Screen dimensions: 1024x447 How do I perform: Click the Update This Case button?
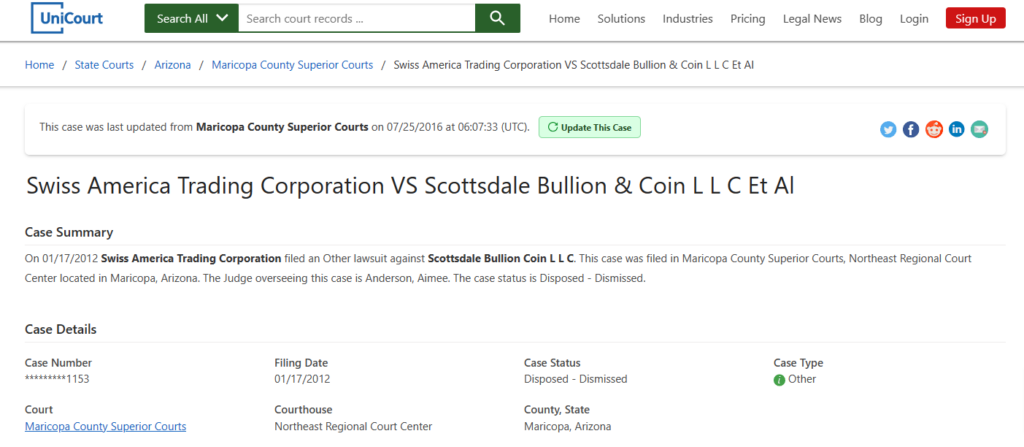(590, 127)
